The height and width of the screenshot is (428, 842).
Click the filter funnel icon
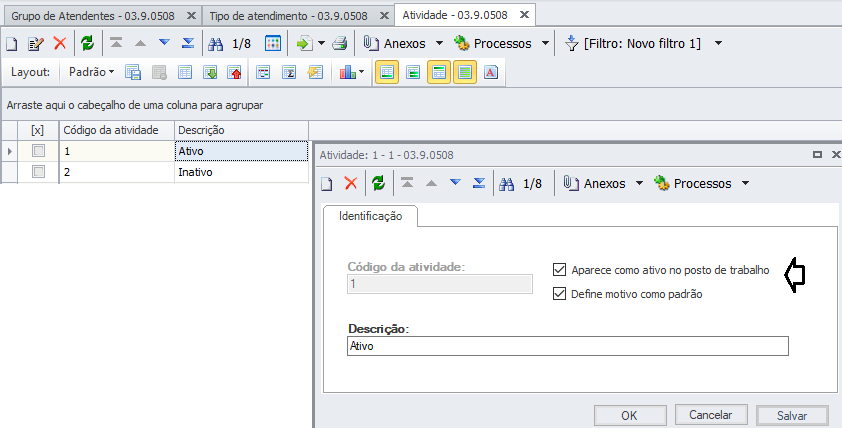(571, 43)
